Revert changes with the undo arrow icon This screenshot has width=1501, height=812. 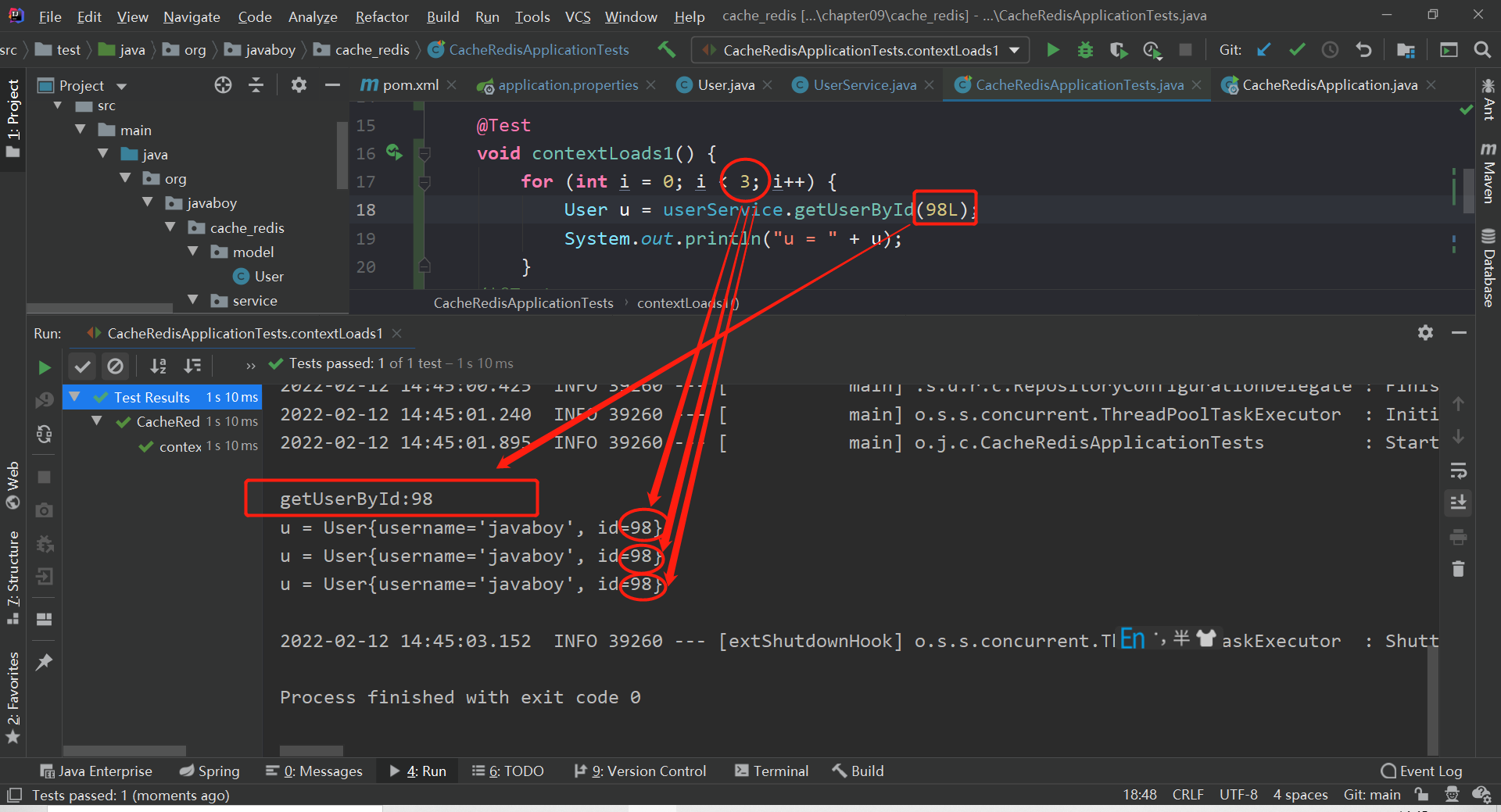(1363, 50)
